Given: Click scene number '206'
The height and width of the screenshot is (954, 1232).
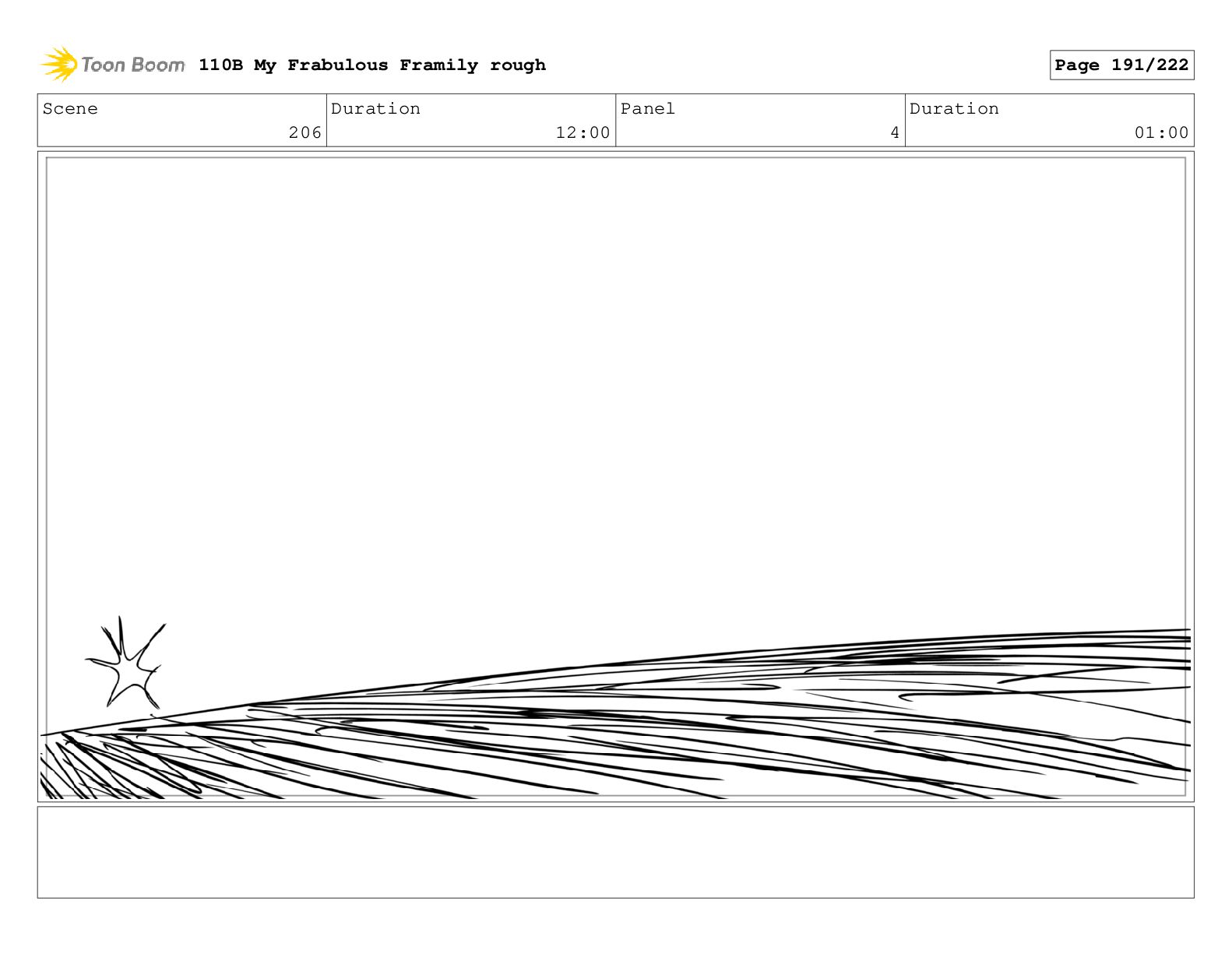Looking at the screenshot, I should click(304, 133).
